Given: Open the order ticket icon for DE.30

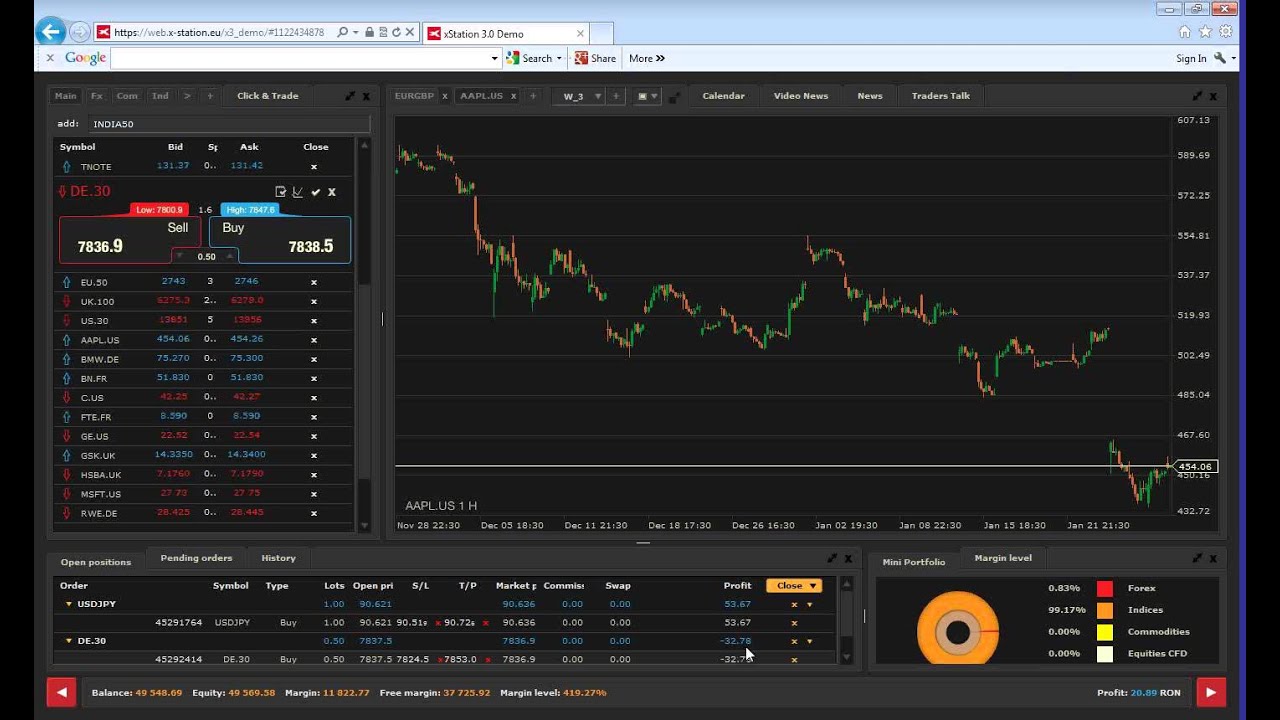Looking at the screenshot, I should point(281,192).
